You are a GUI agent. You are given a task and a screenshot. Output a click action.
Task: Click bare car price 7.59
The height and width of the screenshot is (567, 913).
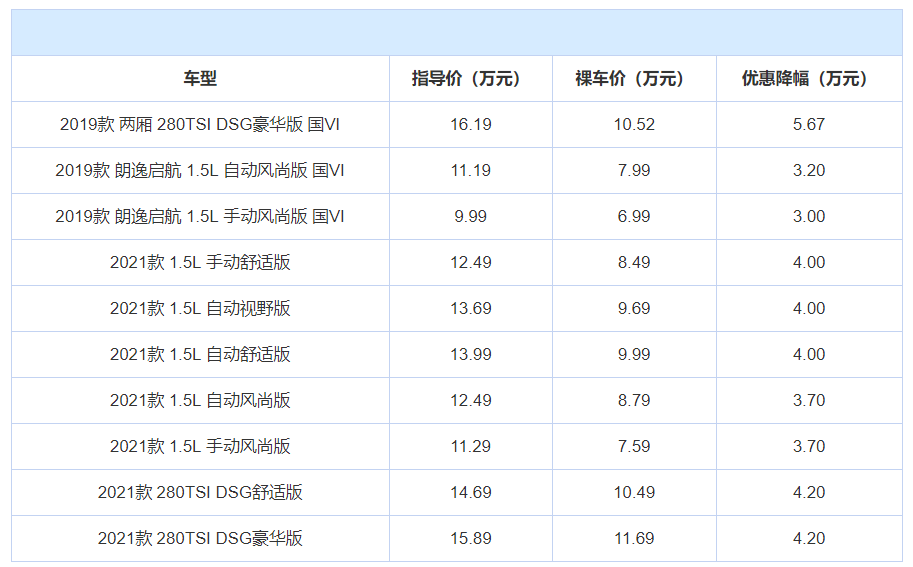(634, 446)
